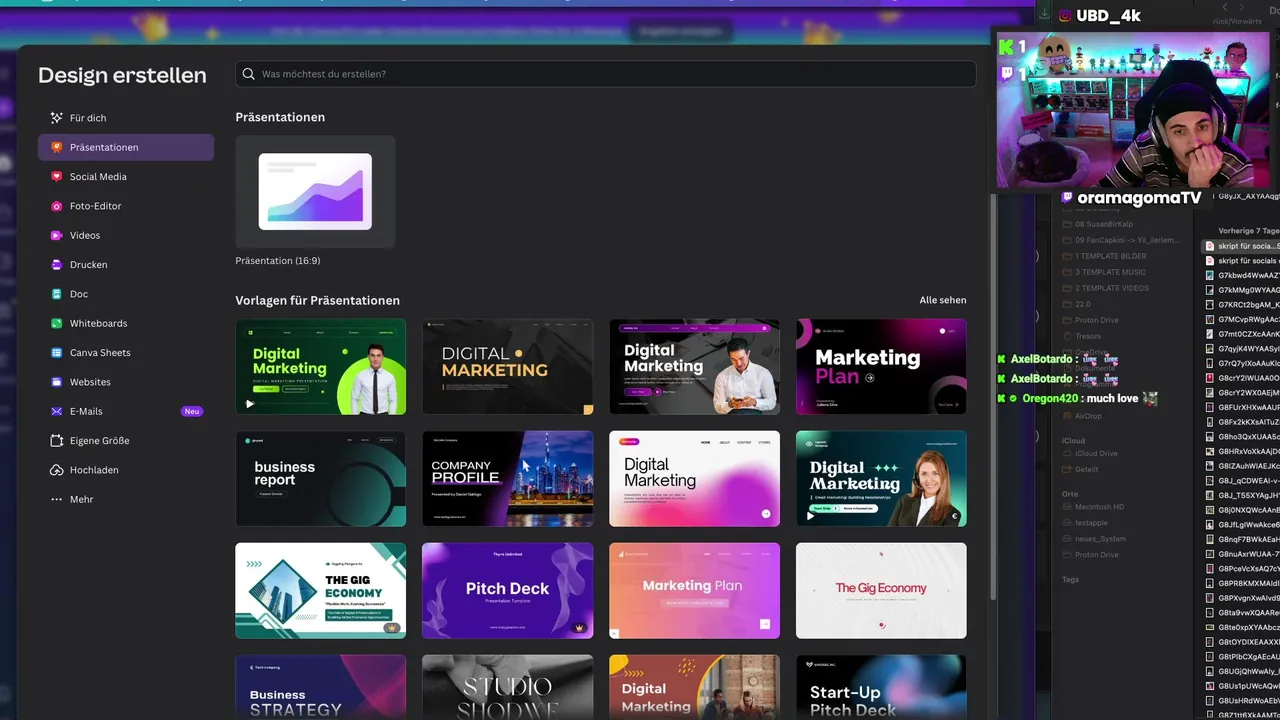Open the light The Gig Economy template

point(881,590)
